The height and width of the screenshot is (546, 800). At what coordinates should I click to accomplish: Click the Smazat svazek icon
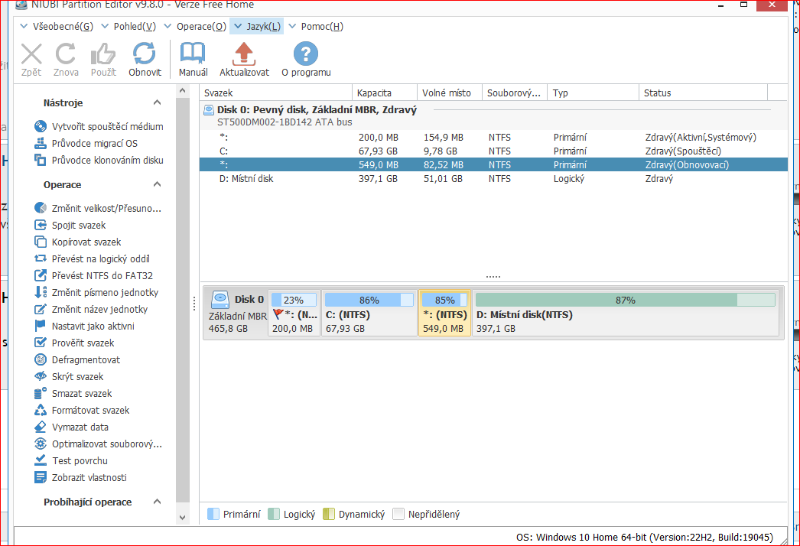tap(40, 393)
